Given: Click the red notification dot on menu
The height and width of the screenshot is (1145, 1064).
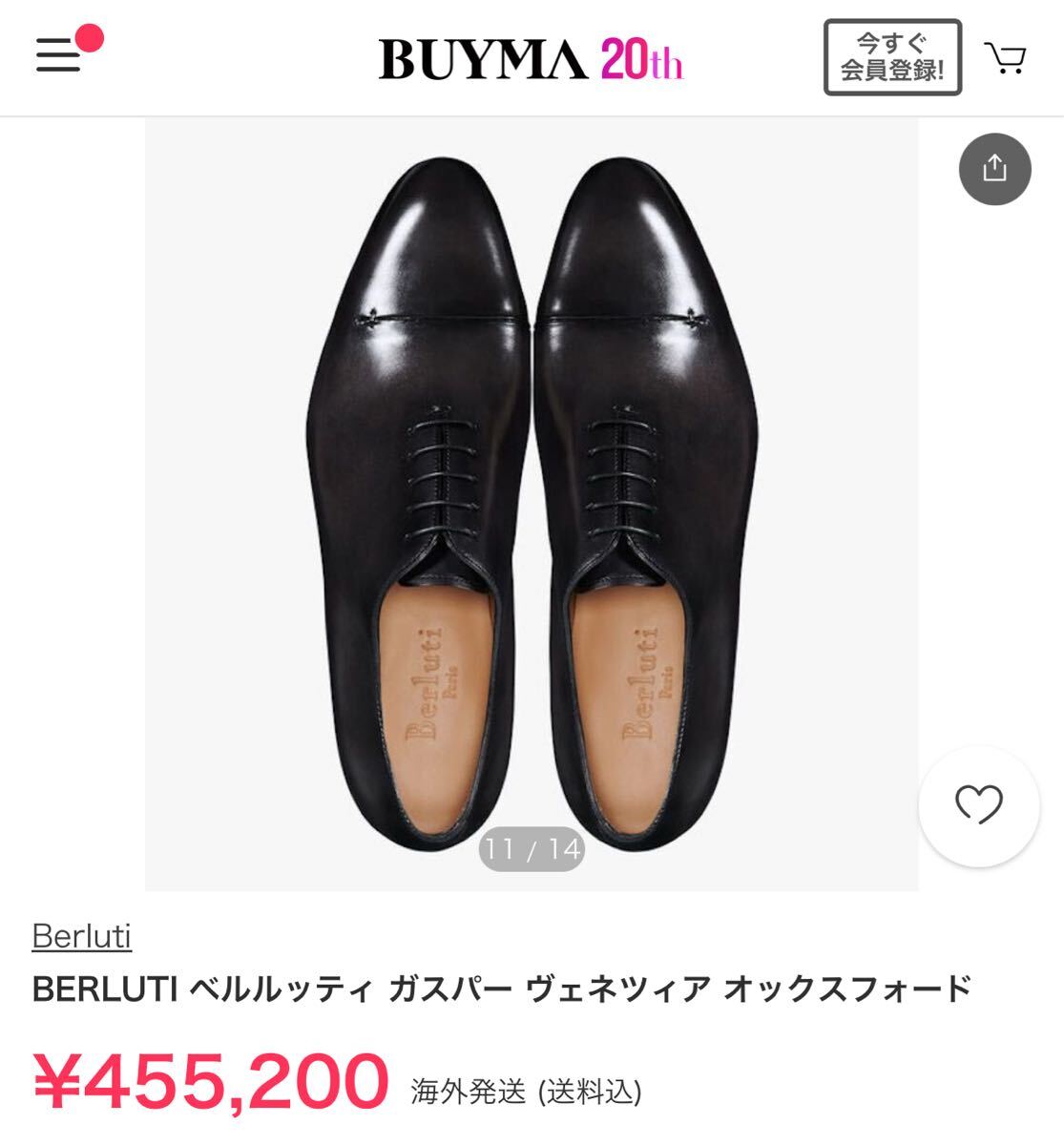Looking at the screenshot, I should 90,38.
